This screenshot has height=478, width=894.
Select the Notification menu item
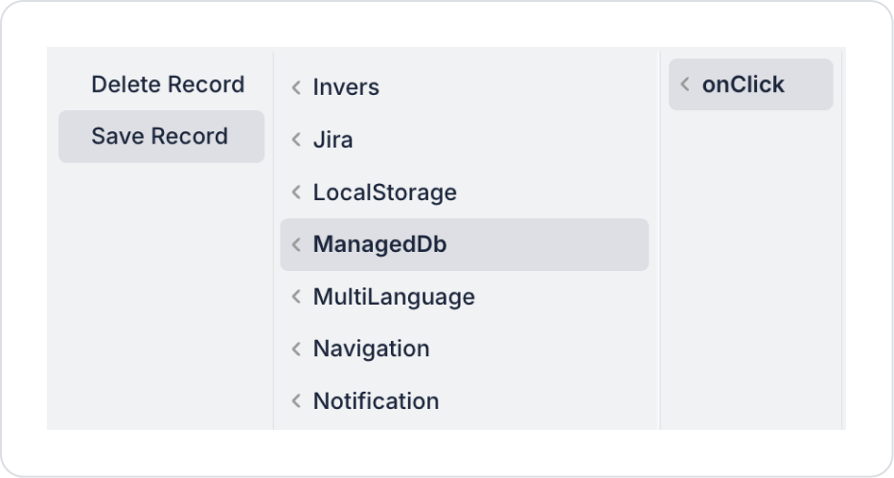pyautogui.click(x=375, y=401)
